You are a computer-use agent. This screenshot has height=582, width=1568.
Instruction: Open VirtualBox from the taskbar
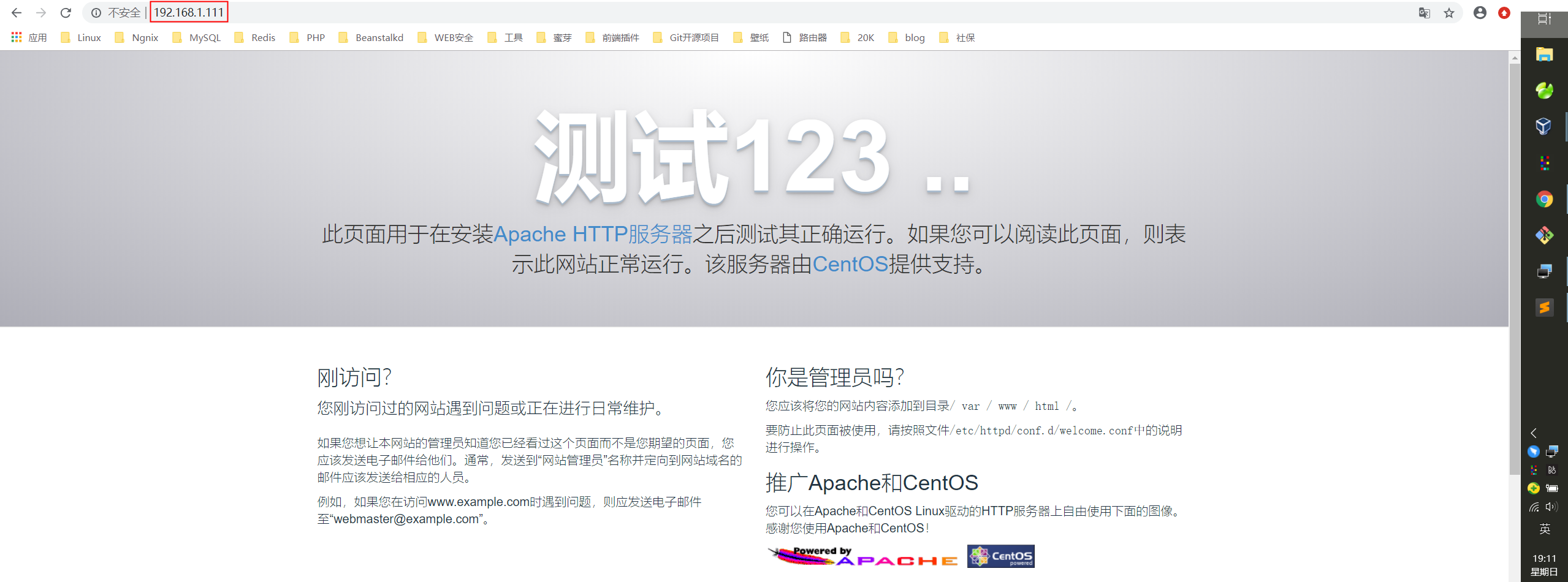click(x=1544, y=127)
